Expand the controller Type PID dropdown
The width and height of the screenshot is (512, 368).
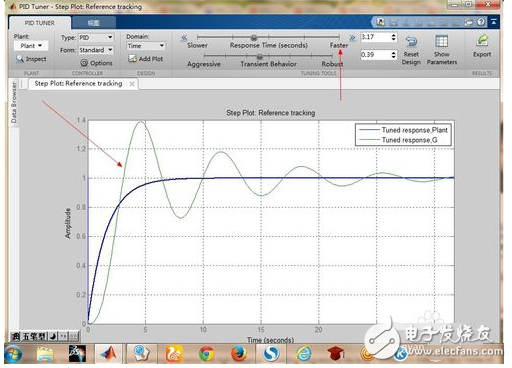click(96, 37)
